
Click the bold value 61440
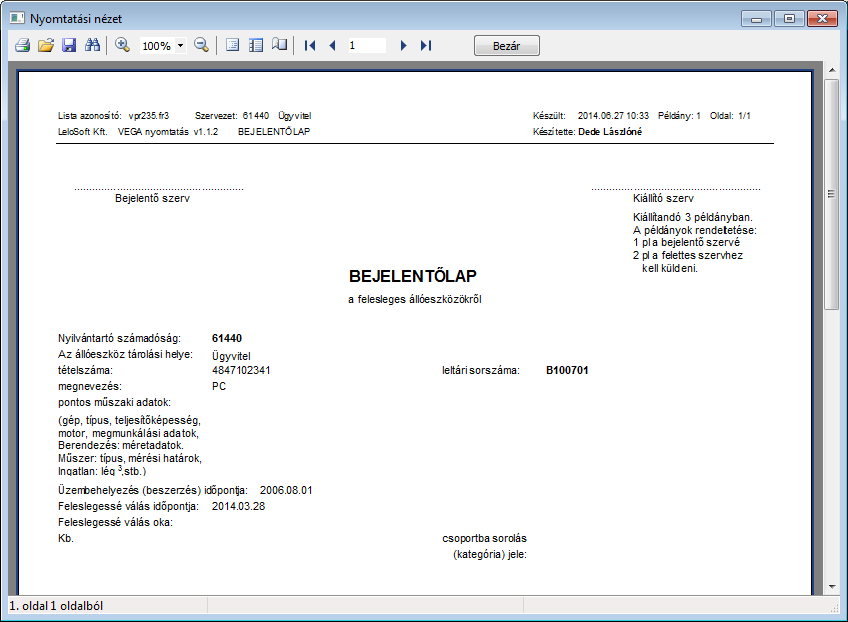(x=227, y=339)
